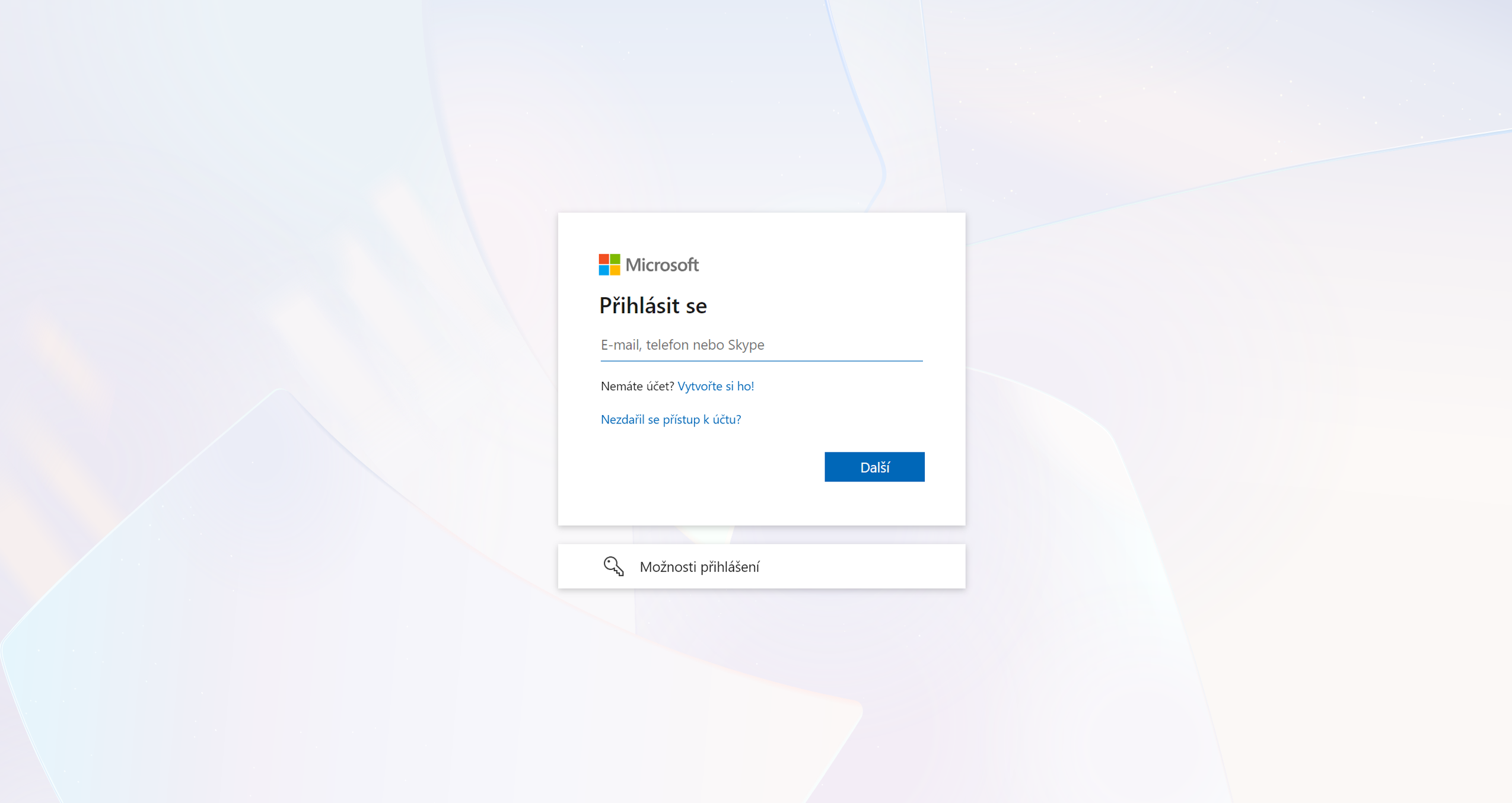
Task: Click the red square of Microsoft logo
Action: click(x=604, y=259)
